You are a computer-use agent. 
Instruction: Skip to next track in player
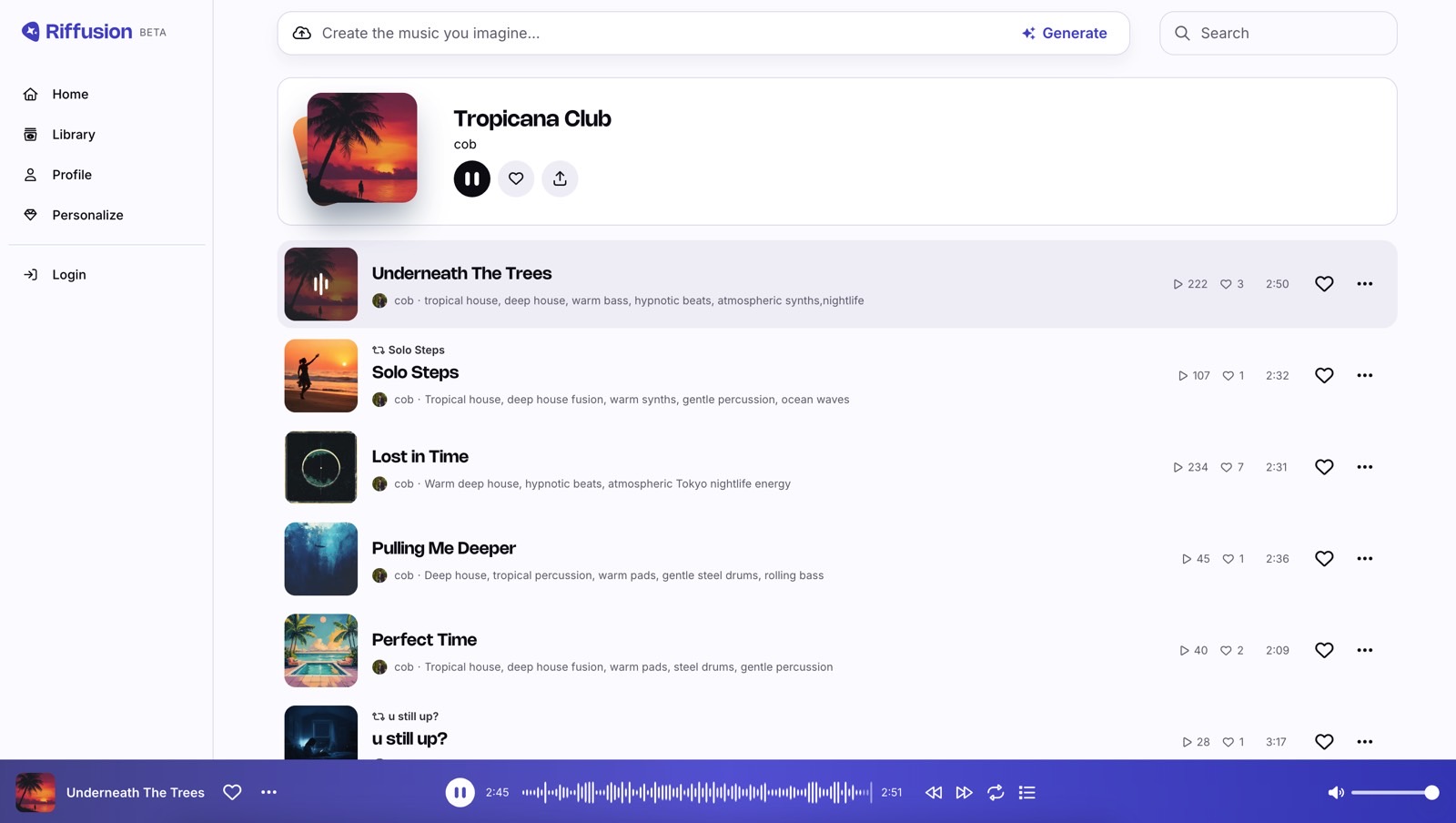click(x=965, y=793)
